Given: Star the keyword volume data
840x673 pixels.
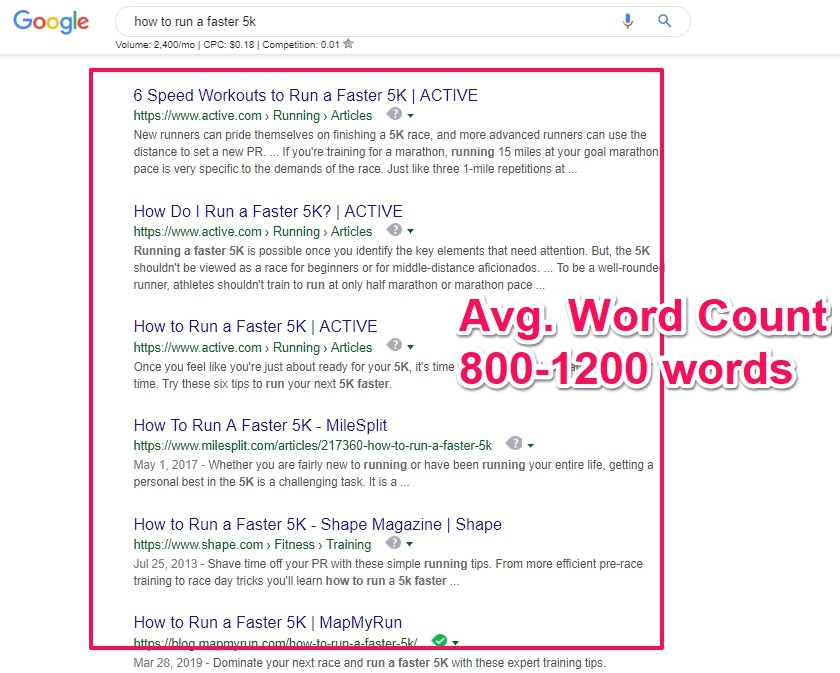Looking at the screenshot, I should [x=349, y=44].
